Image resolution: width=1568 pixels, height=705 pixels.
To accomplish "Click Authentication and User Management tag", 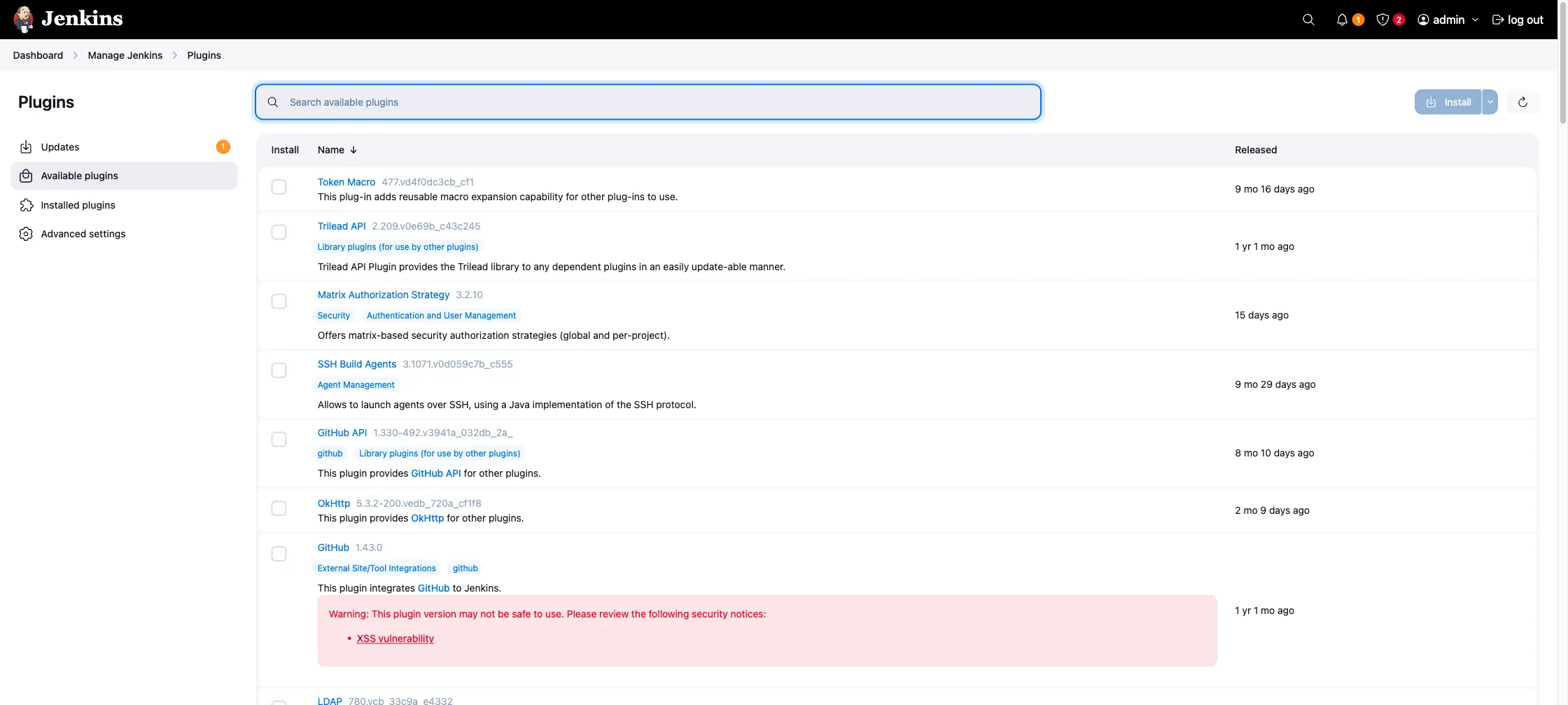I will click(441, 316).
